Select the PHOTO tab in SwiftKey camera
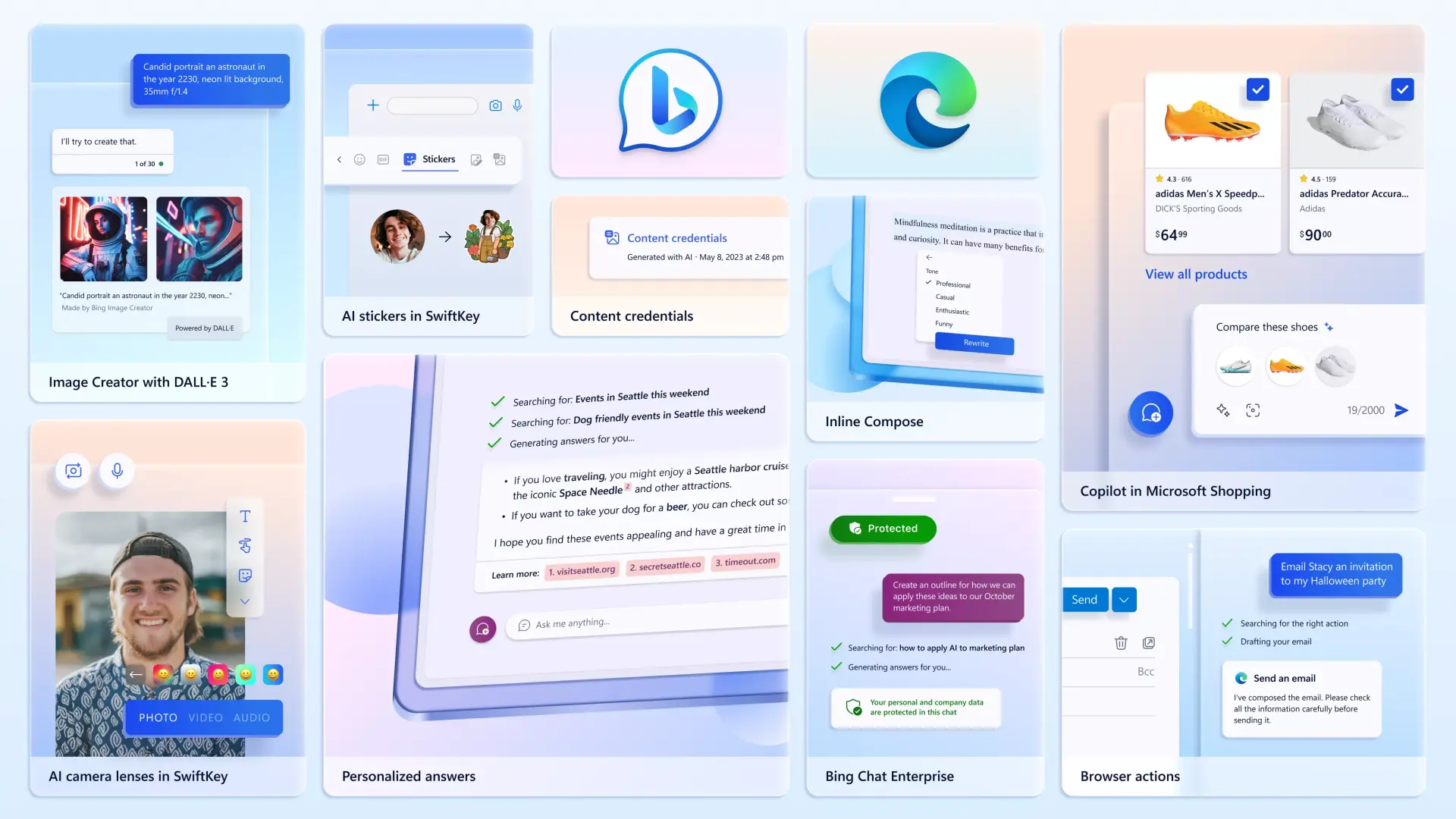The width and height of the screenshot is (1456, 819). click(157, 717)
